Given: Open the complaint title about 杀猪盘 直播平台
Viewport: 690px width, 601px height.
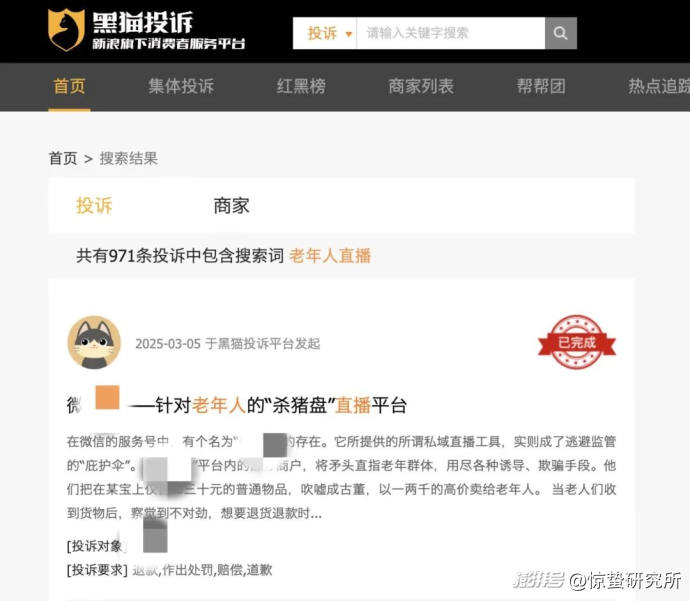Looking at the screenshot, I should click(237, 405).
